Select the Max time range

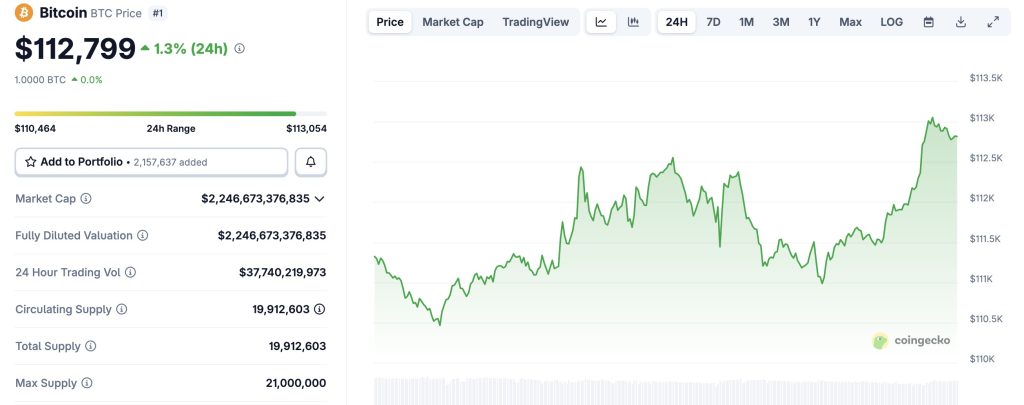click(x=850, y=22)
